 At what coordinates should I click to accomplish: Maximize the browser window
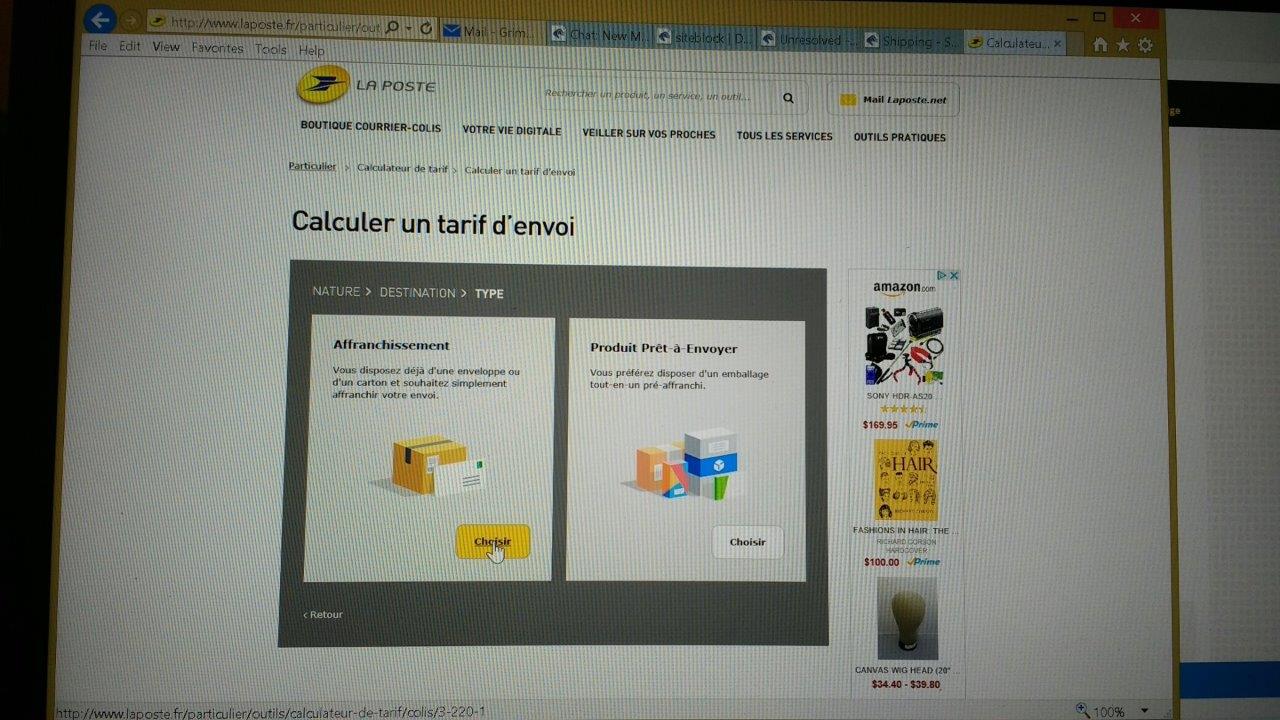(1099, 17)
